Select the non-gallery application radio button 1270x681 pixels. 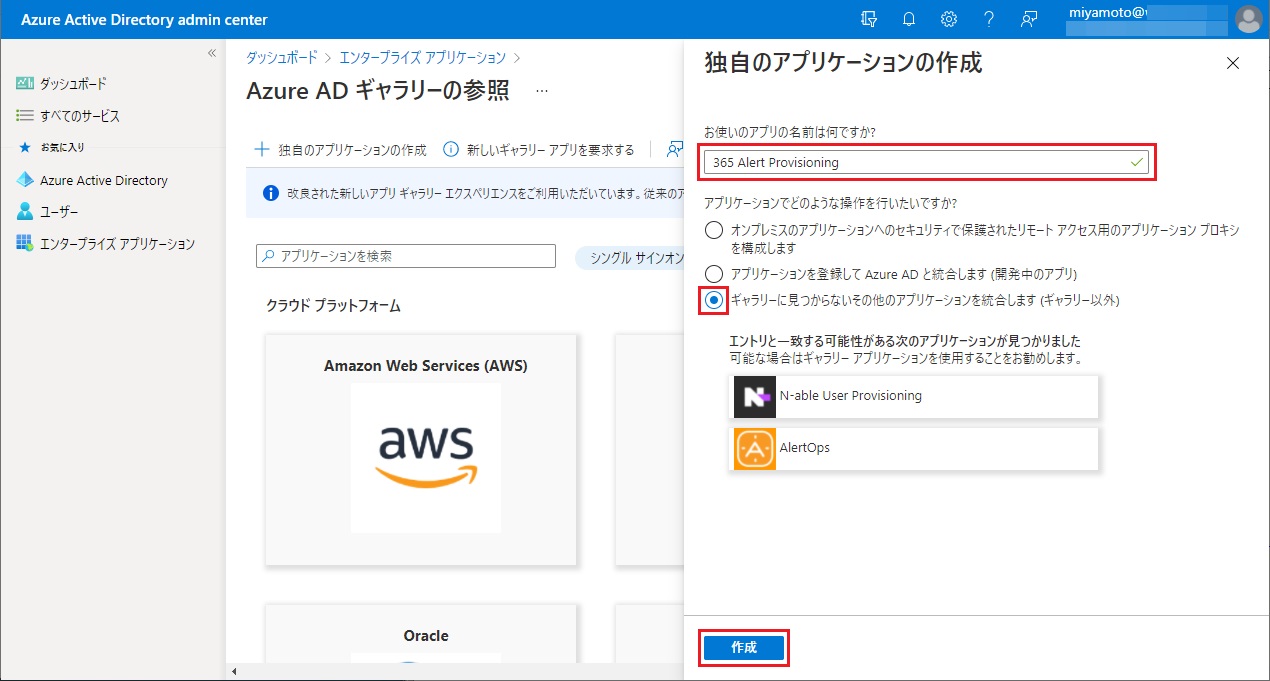click(x=714, y=300)
